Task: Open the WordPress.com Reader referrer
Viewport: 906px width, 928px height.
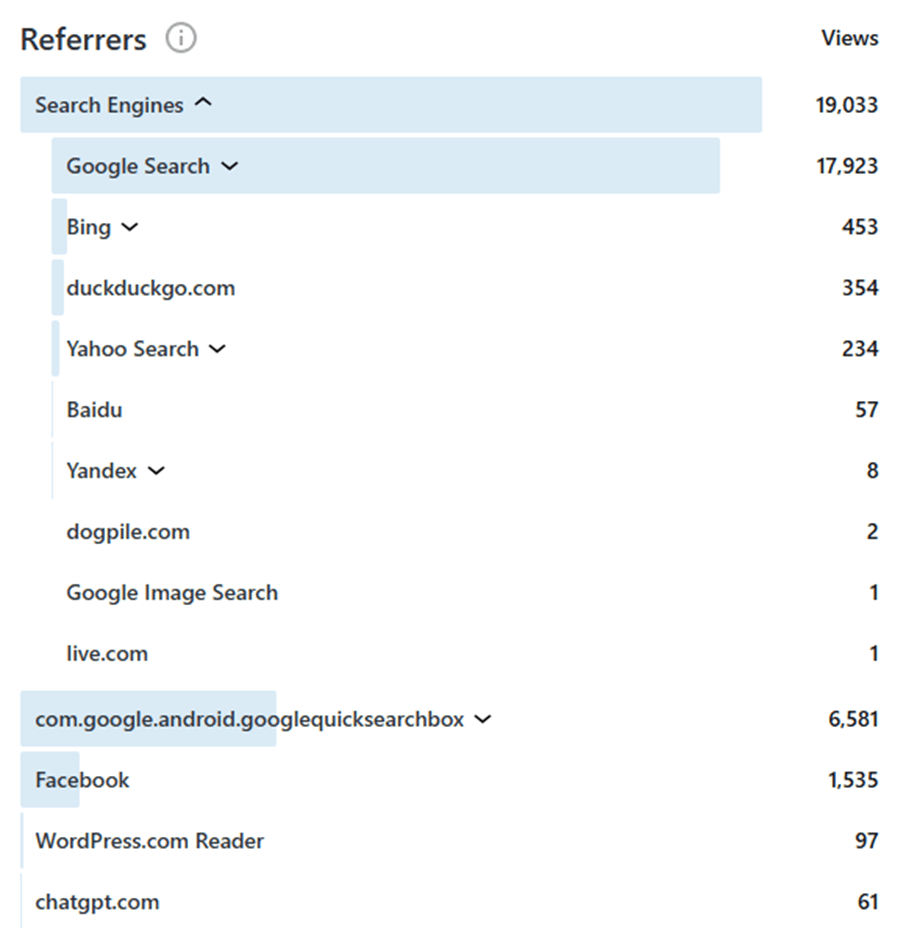Action: tap(149, 841)
